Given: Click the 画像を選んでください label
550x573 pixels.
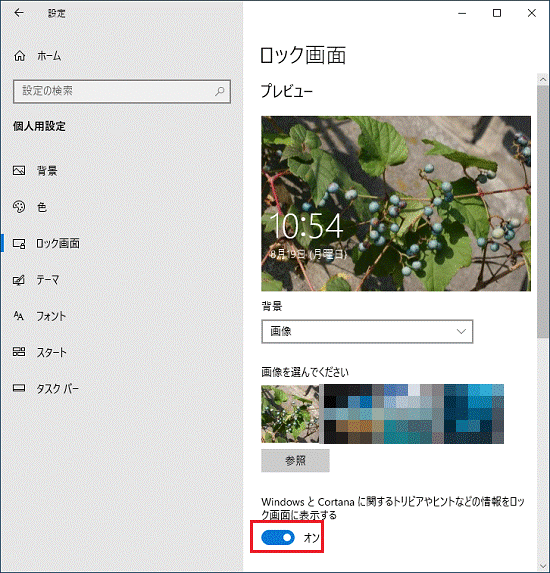Looking at the screenshot, I should (x=305, y=372).
